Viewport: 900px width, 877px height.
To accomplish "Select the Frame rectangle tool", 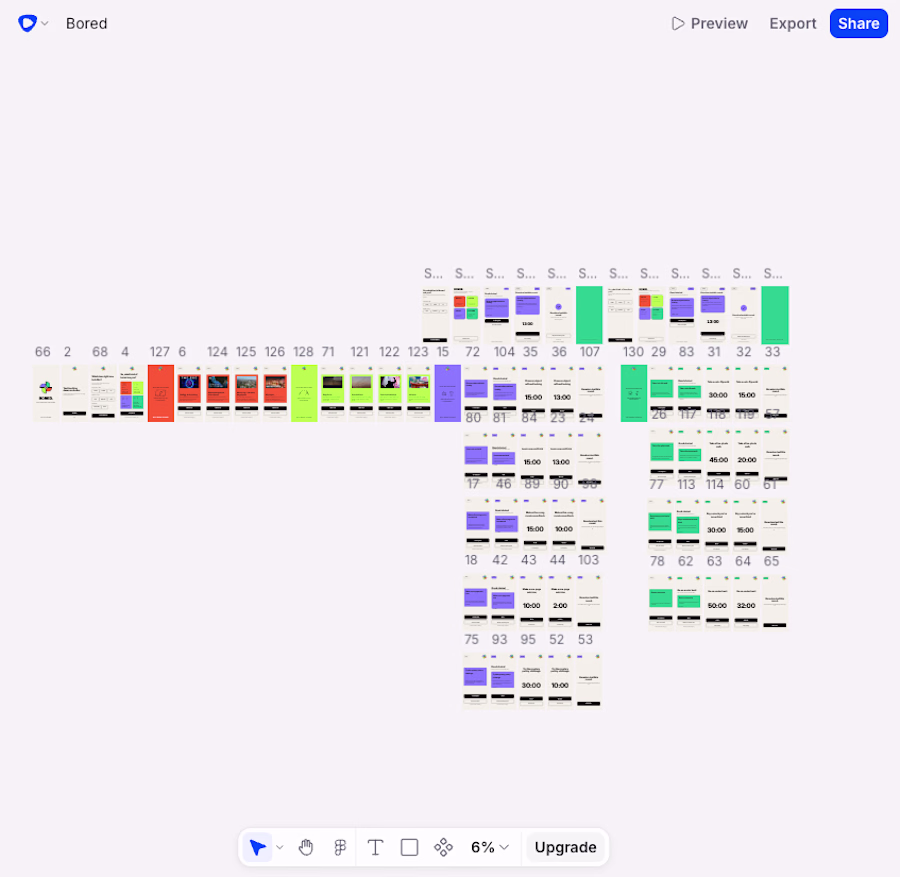I will [x=409, y=847].
